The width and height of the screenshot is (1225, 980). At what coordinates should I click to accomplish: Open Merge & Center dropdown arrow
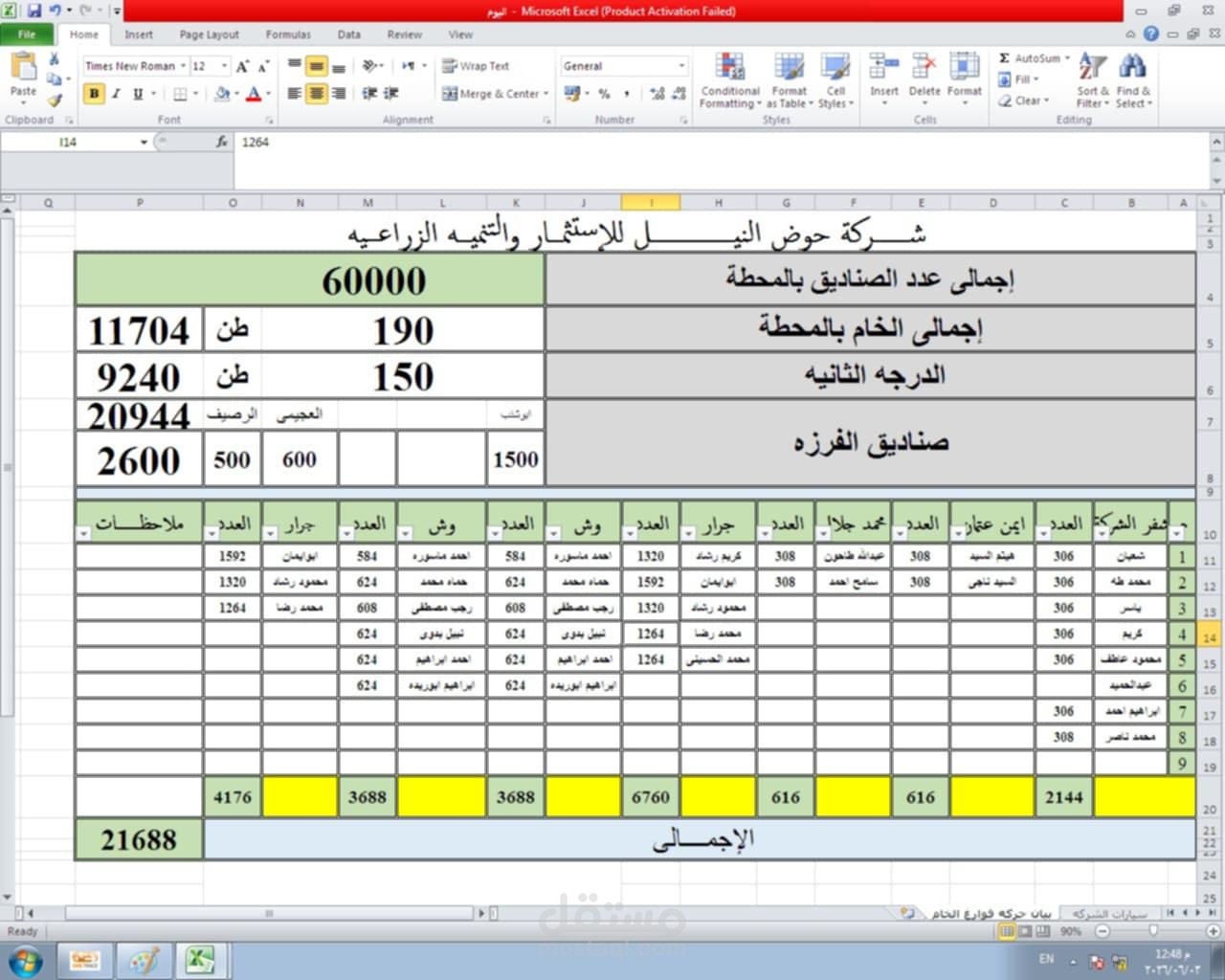(x=546, y=94)
